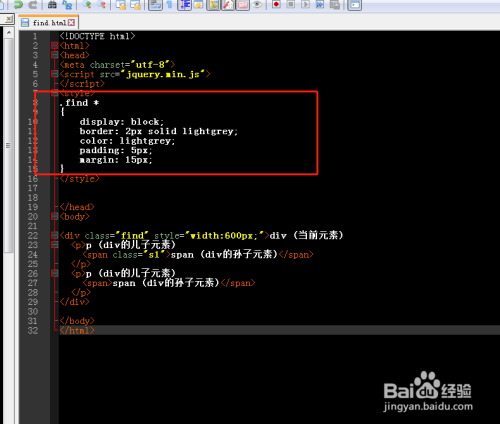500x424 pixels.
Task: Click the left panel scrollbar up arrow
Action: pyautogui.click(x=9, y=33)
